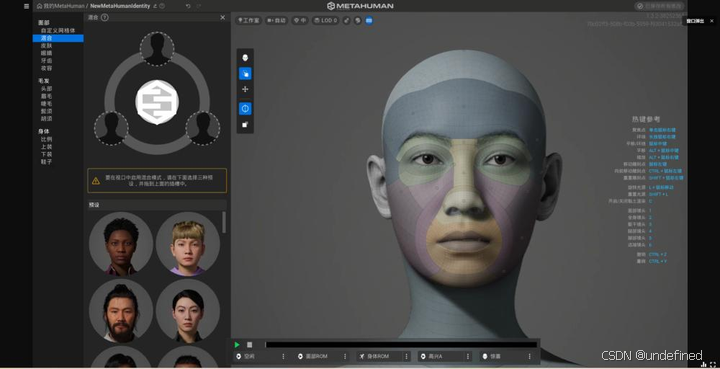Choose the dark-skinned curly hair preset
The height and width of the screenshot is (369, 720).
[121, 244]
